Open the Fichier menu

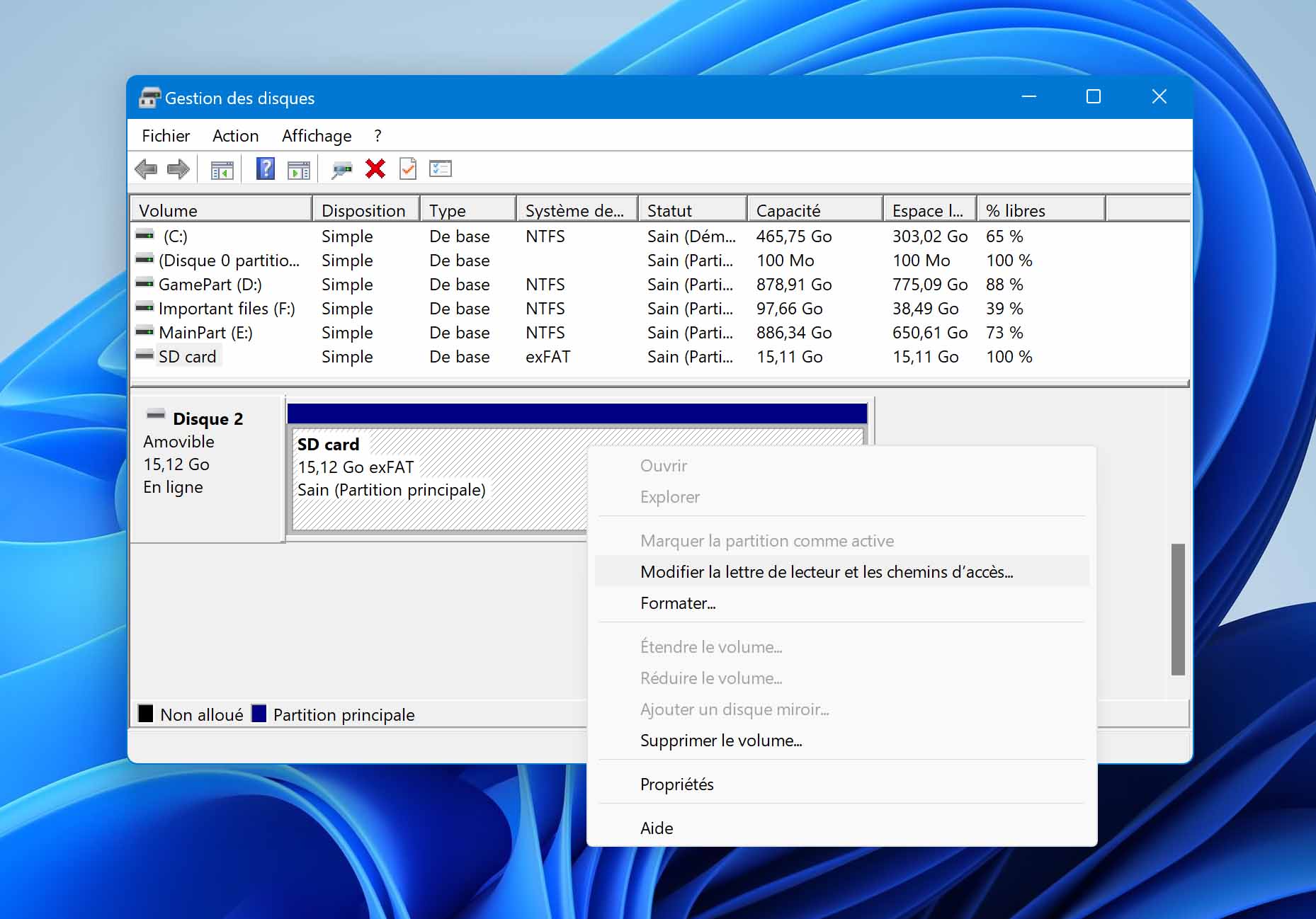pos(166,135)
